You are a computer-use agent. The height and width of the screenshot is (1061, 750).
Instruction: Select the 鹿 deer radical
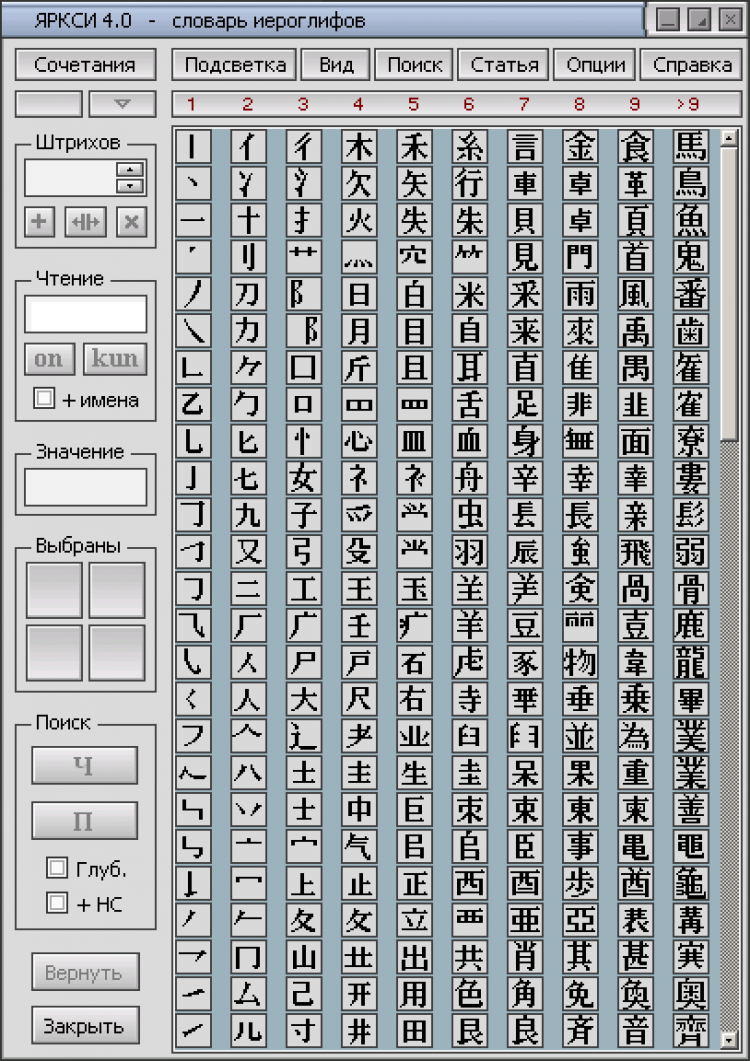(x=690, y=625)
